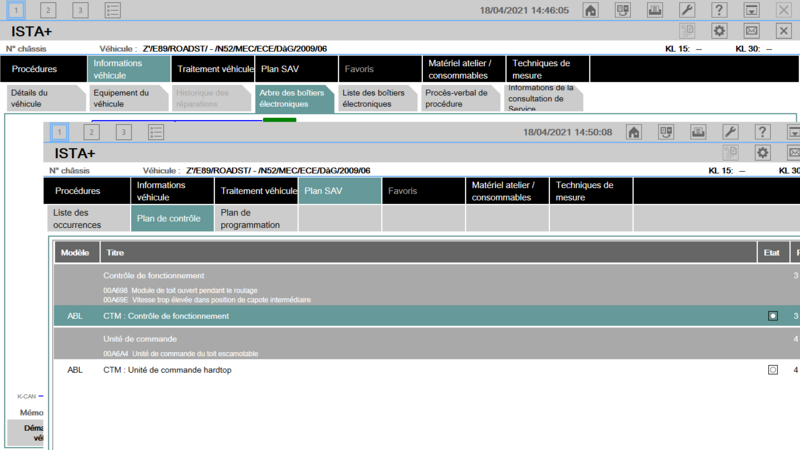Select Détails du véhicule sub-tab
The image size is (800, 450).
point(46,98)
